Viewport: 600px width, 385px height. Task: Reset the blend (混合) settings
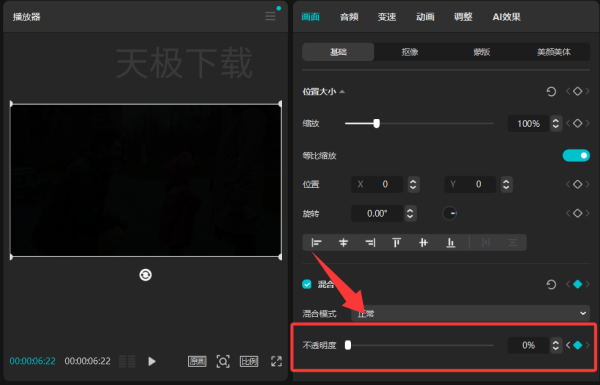[x=551, y=284]
